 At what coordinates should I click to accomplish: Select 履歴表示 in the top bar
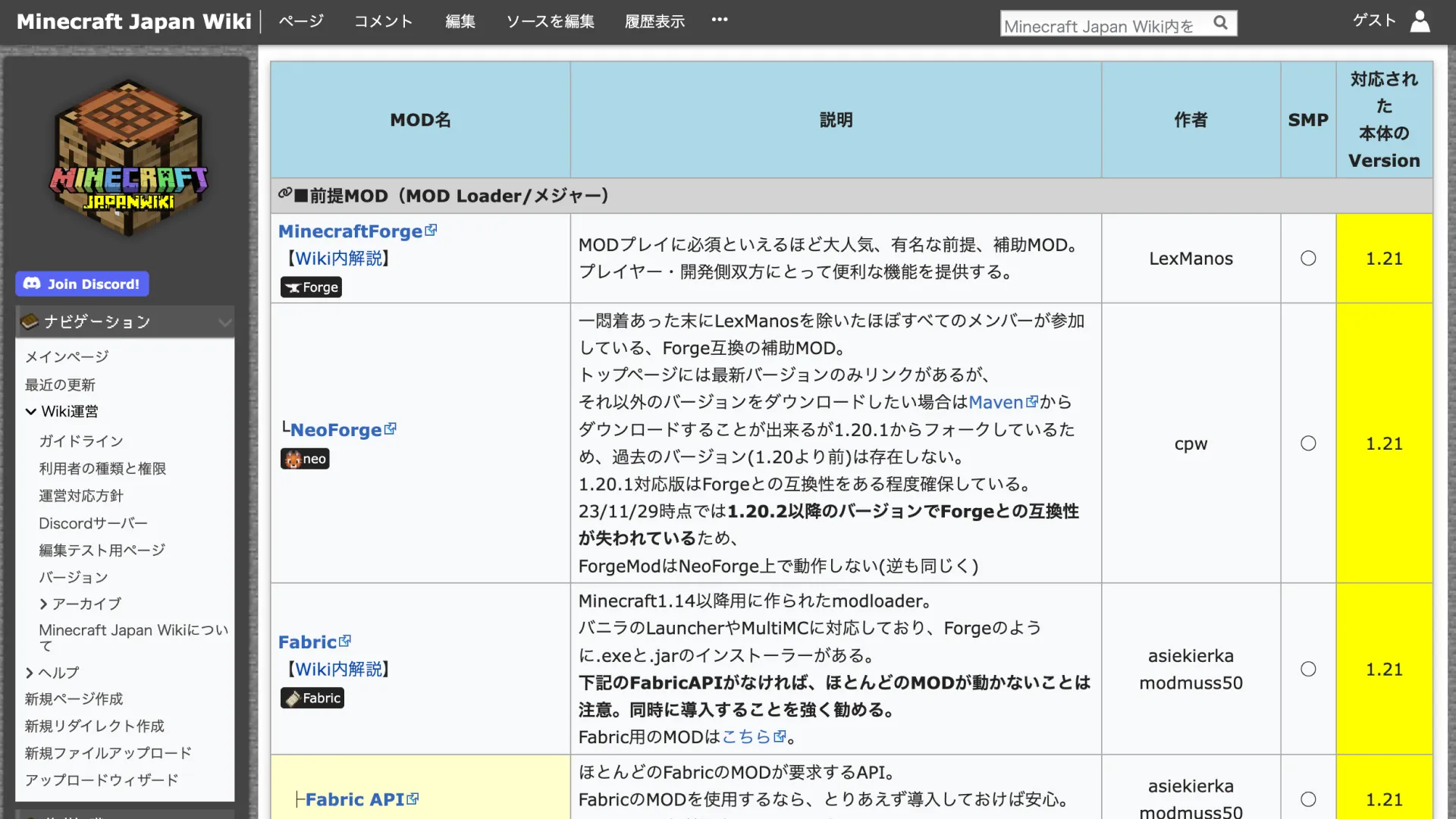[x=654, y=21]
